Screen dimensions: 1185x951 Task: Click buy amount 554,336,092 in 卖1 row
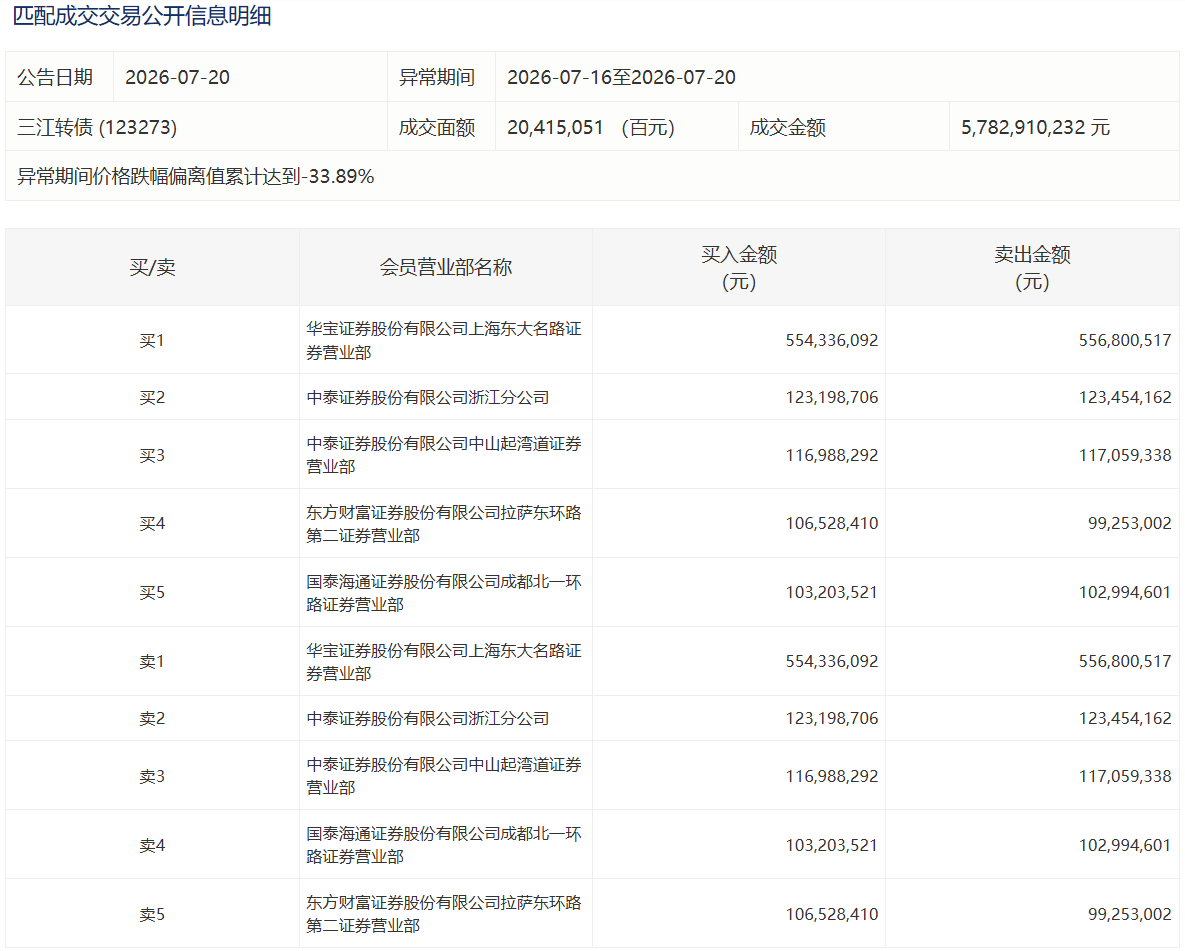pos(831,661)
